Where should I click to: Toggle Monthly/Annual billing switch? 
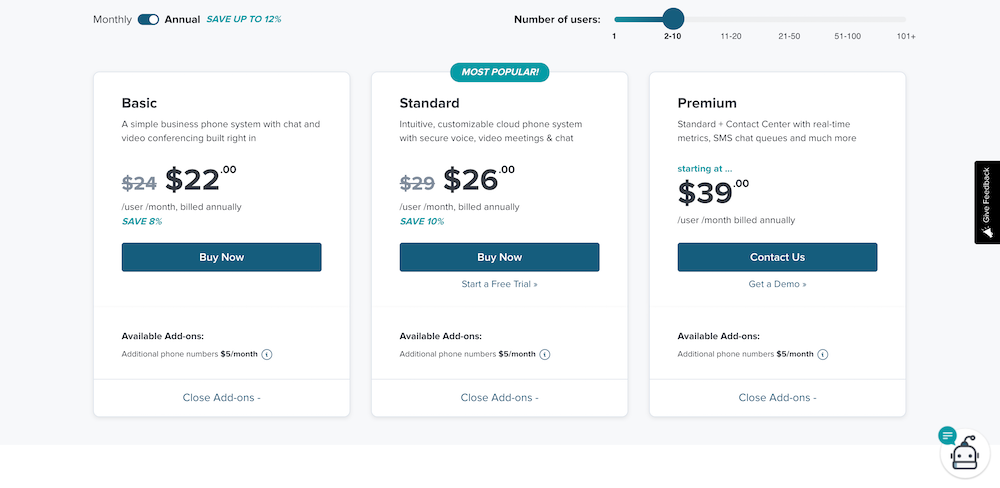pos(149,19)
